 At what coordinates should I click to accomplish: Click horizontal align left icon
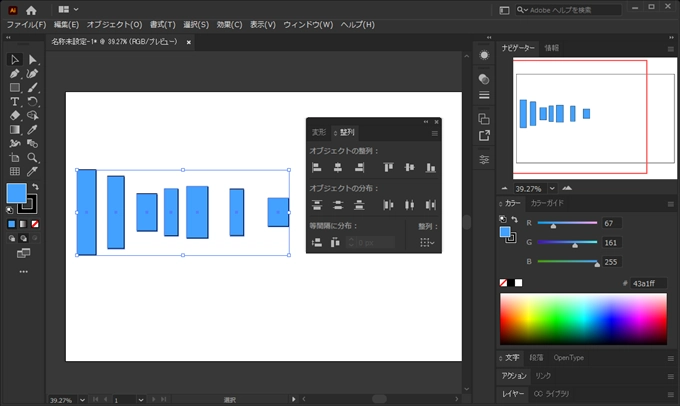[x=317, y=167]
